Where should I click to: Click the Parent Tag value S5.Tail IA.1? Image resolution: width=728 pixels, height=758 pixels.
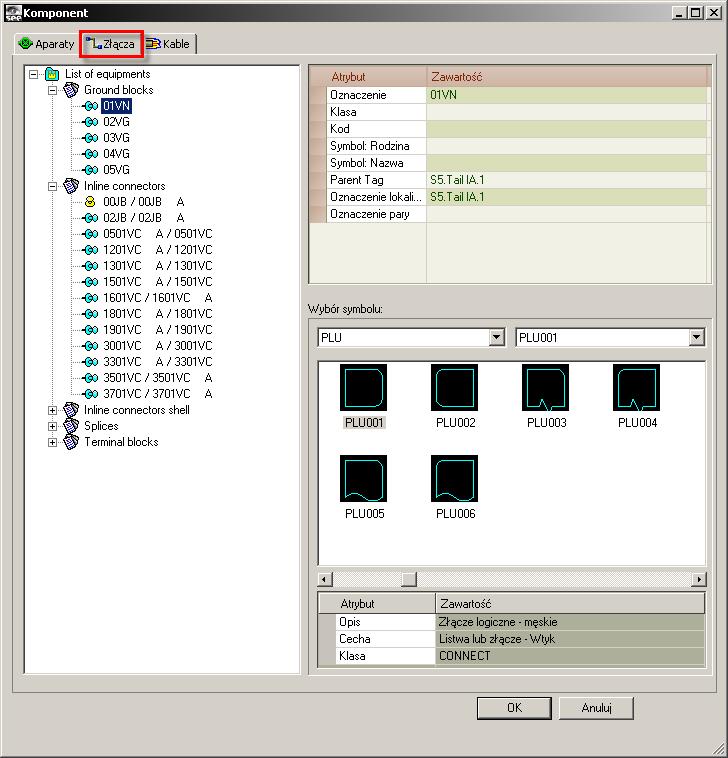tap(567, 180)
